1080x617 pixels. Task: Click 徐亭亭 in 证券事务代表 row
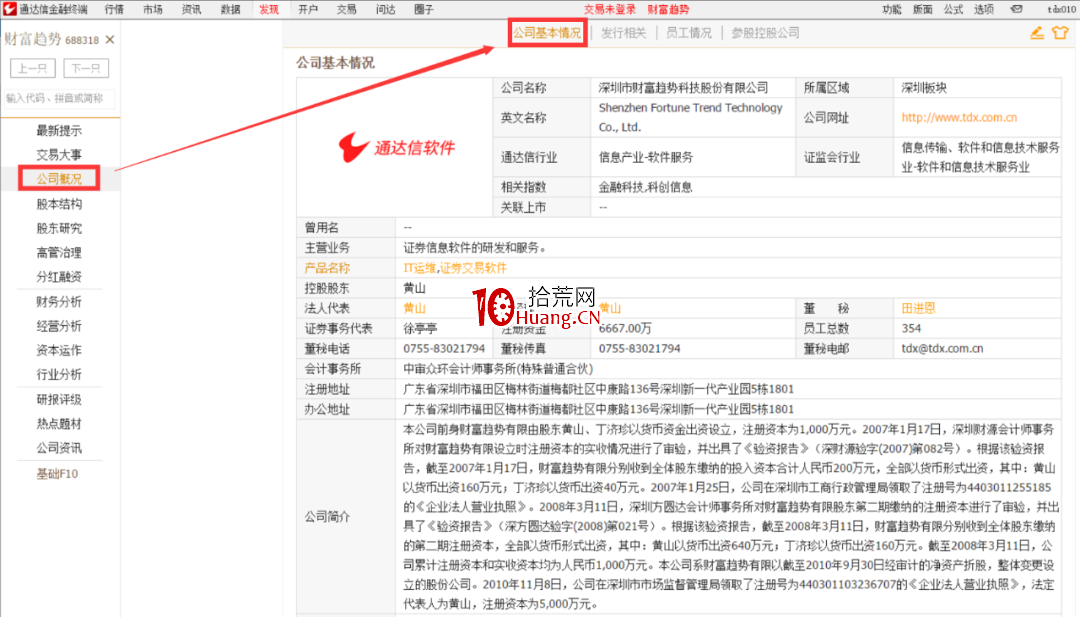click(x=420, y=328)
